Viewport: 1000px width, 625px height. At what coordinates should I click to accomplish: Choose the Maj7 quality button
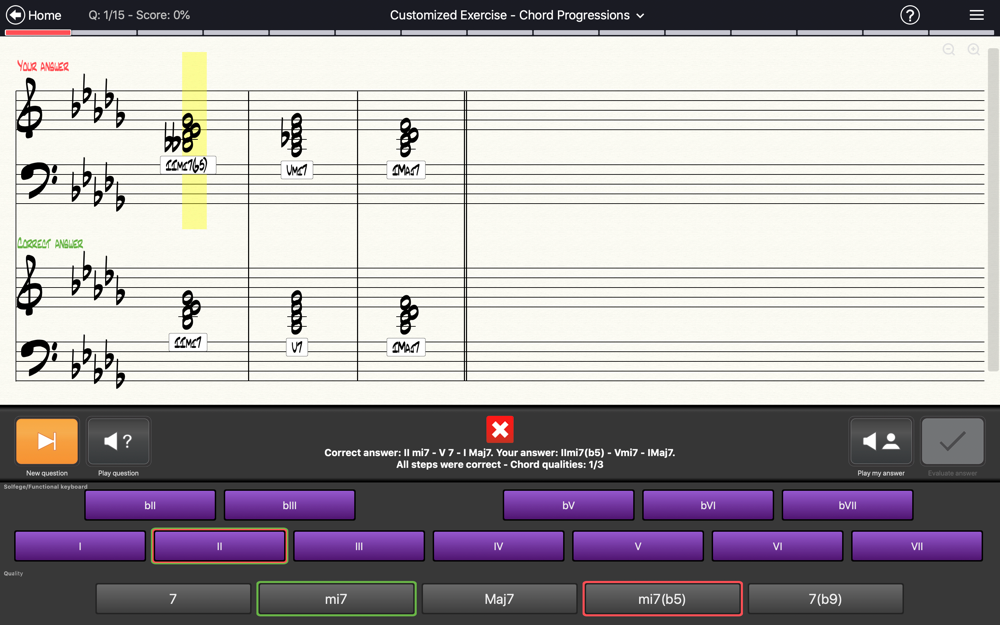[499, 599]
